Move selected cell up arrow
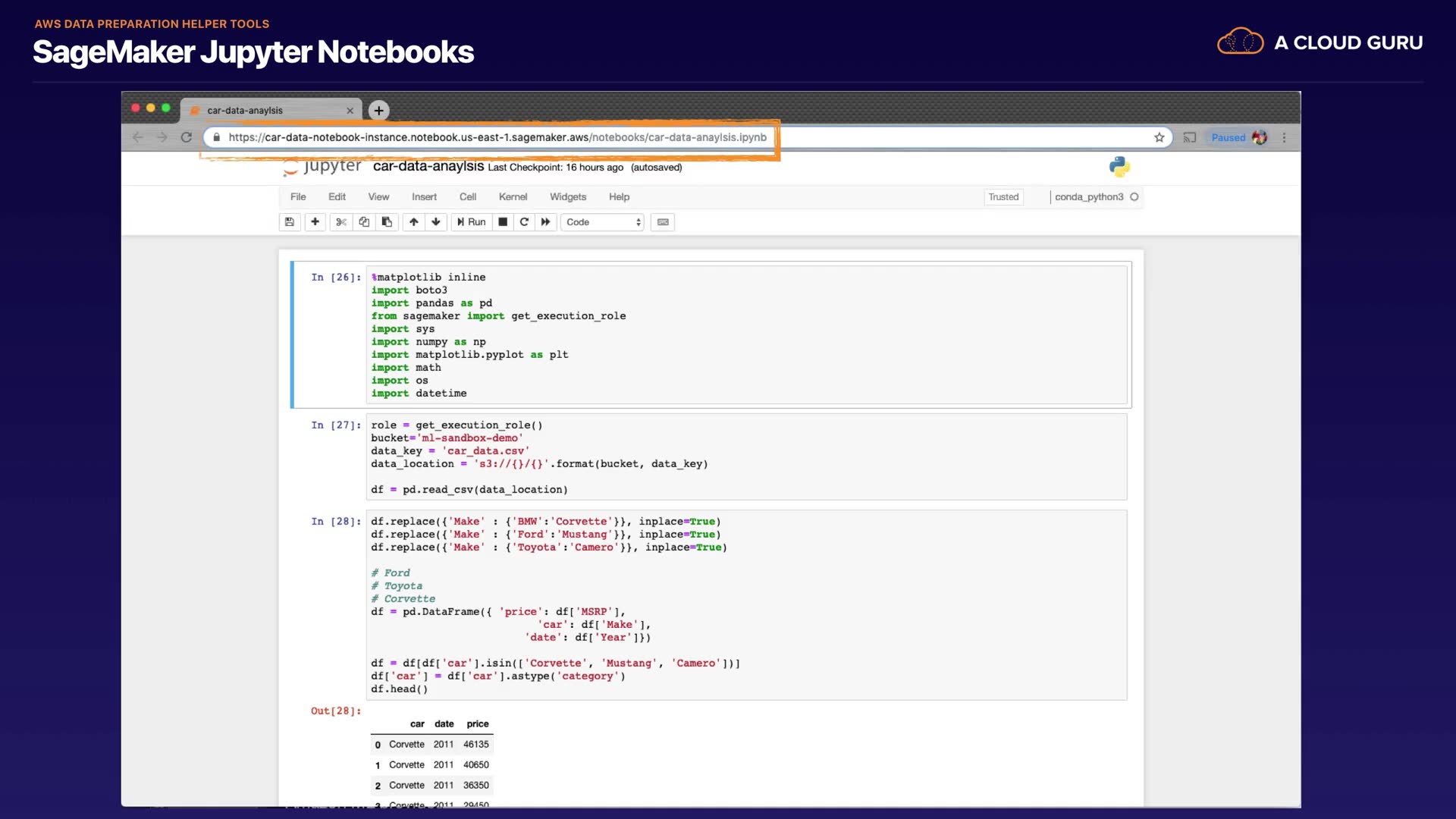1456x819 pixels. click(413, 222)
